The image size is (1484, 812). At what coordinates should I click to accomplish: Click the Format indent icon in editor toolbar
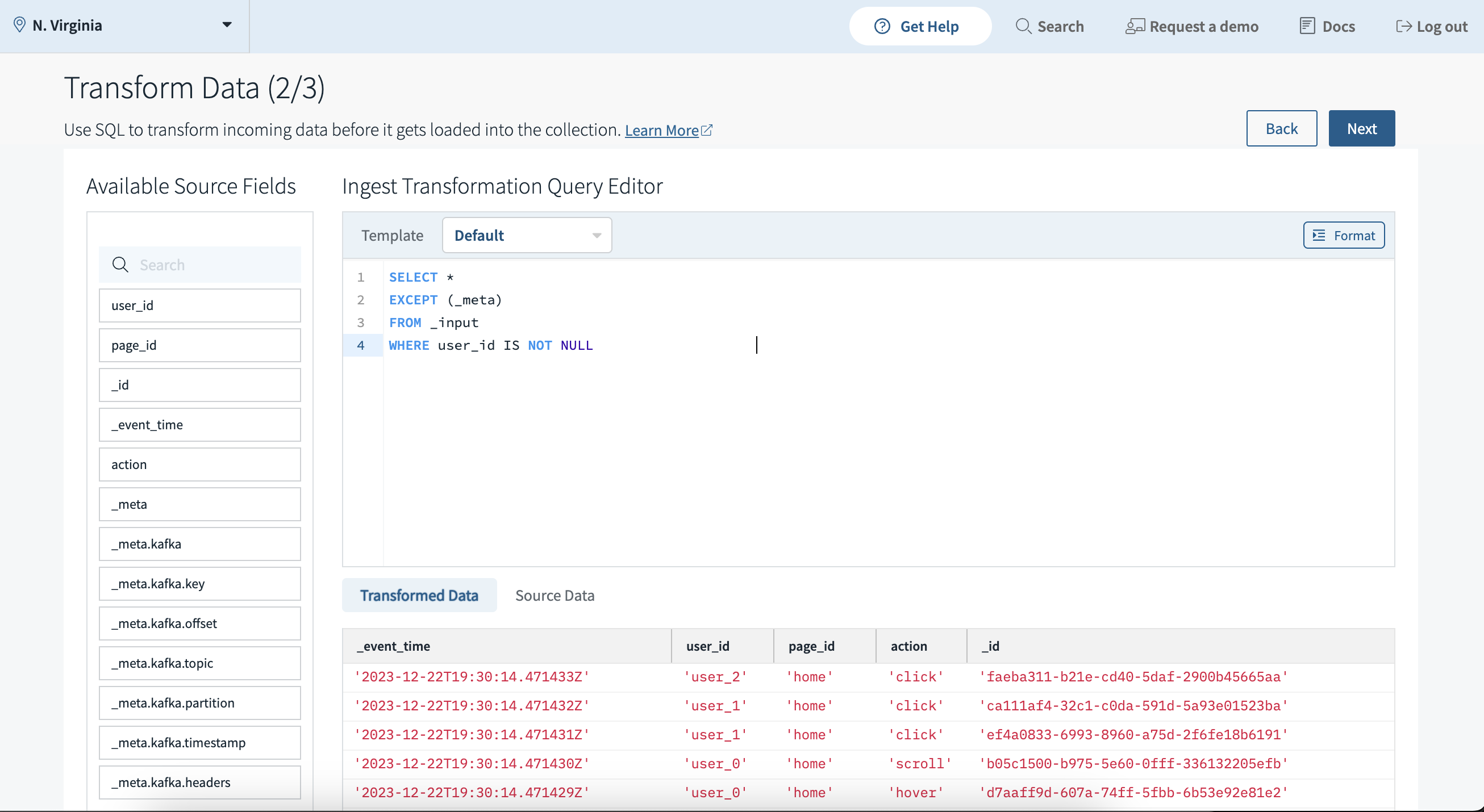1319,235
